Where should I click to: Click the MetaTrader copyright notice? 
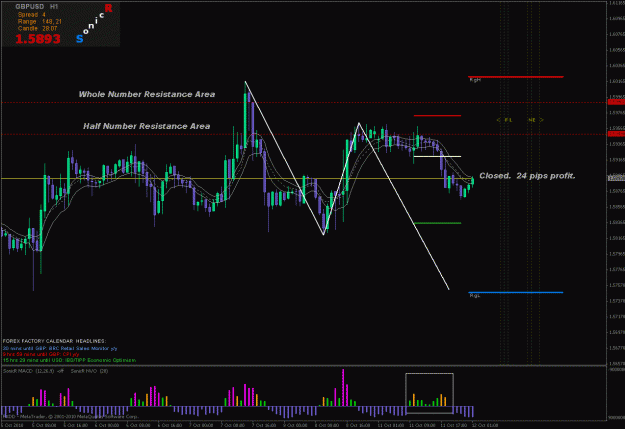(x=71, y=417)
